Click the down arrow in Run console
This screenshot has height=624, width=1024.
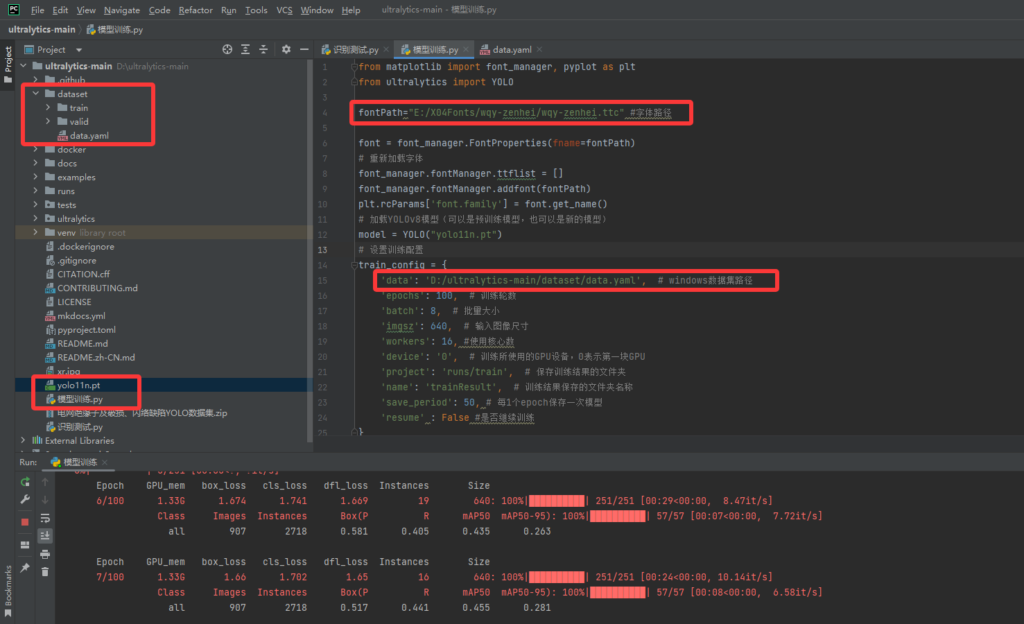(x=45, y=500)
